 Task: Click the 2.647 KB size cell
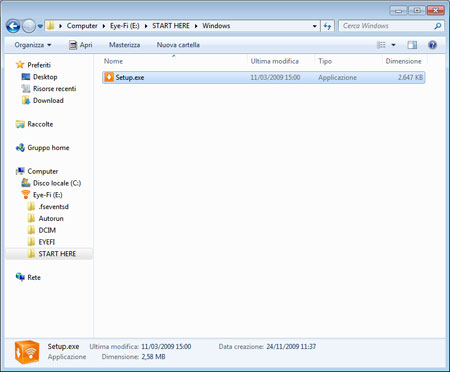point(410,77)
